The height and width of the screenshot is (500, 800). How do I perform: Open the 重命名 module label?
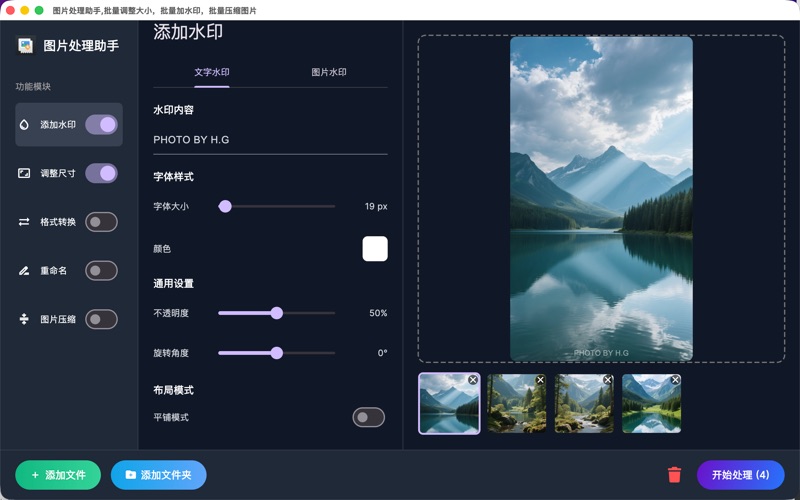coord(54,270)
